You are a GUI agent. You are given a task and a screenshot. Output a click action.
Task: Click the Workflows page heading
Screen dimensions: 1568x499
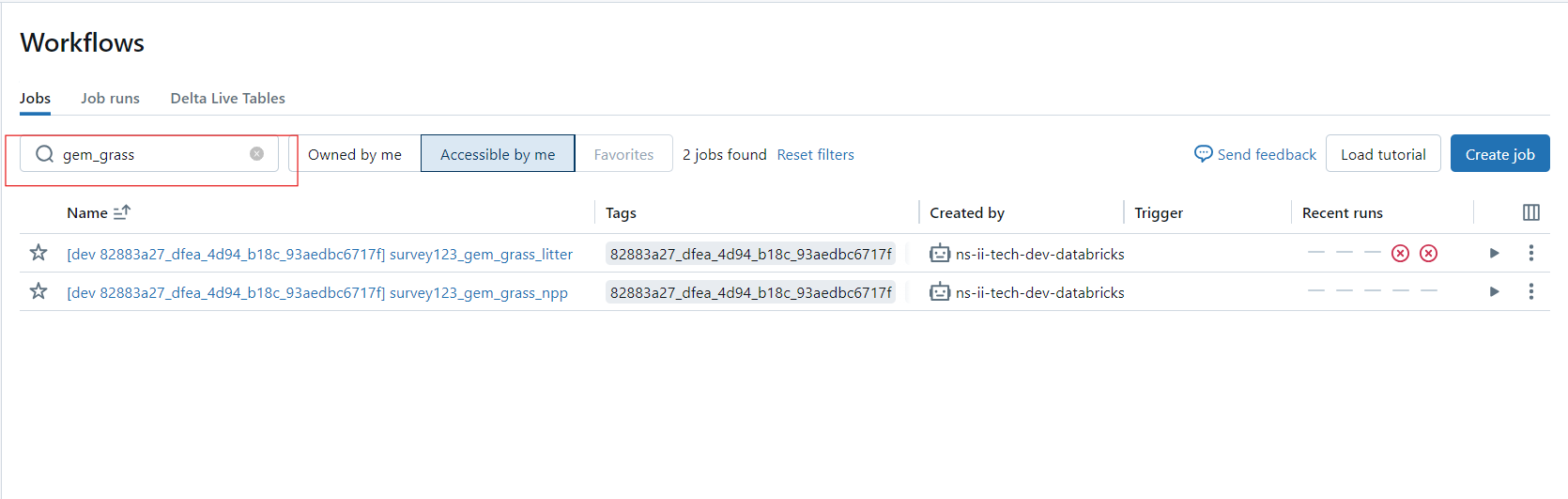(x=83, y=42)
